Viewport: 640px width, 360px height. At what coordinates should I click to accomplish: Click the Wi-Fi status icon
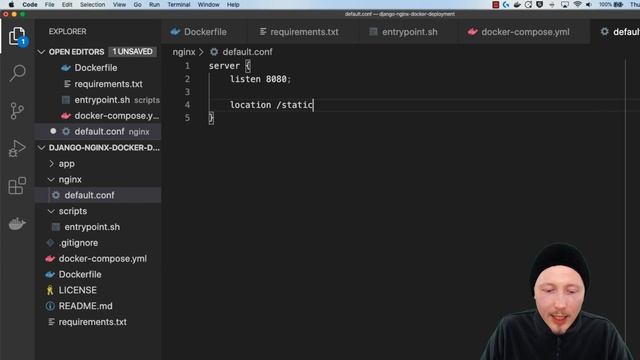577,4
